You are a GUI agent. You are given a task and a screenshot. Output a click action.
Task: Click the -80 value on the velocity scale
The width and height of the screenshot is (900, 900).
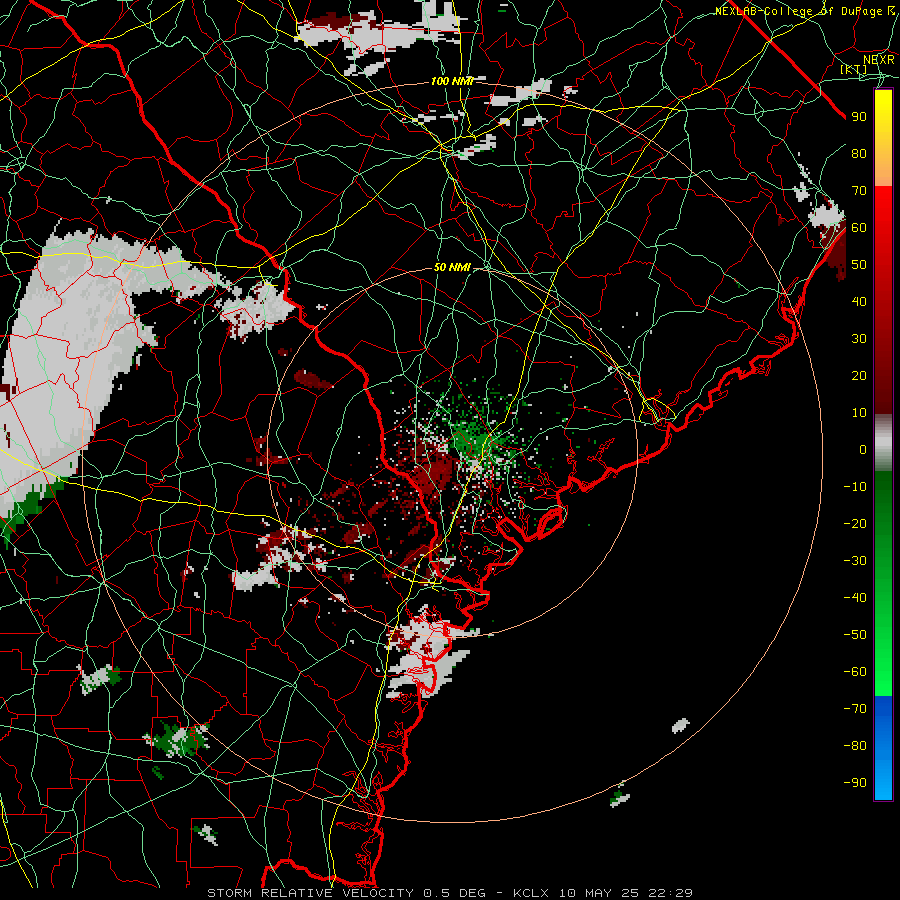pyautogui.click(x=855, y=746)
